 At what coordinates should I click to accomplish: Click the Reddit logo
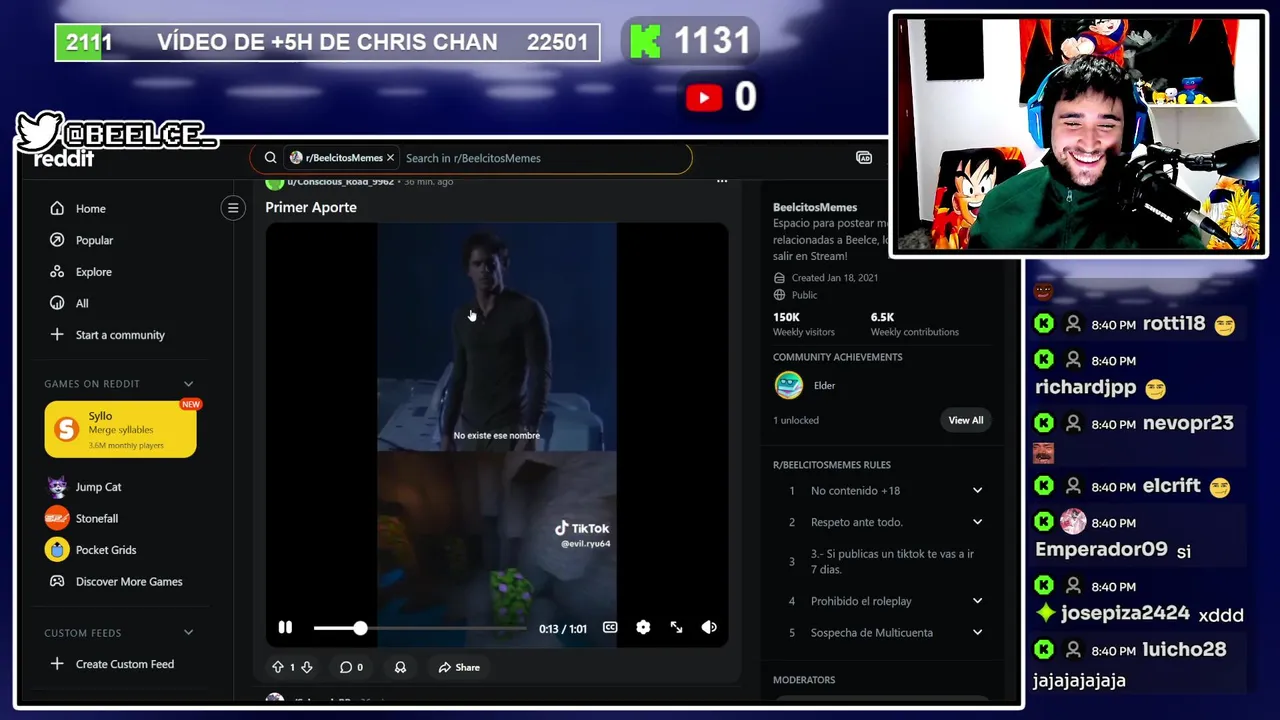click(64, 159)
